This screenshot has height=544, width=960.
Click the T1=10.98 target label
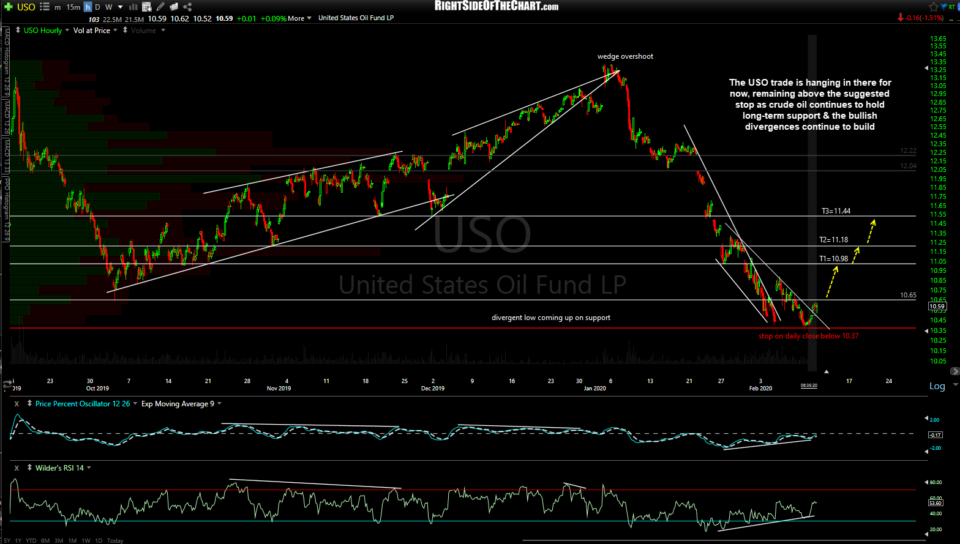click(833, 259)
